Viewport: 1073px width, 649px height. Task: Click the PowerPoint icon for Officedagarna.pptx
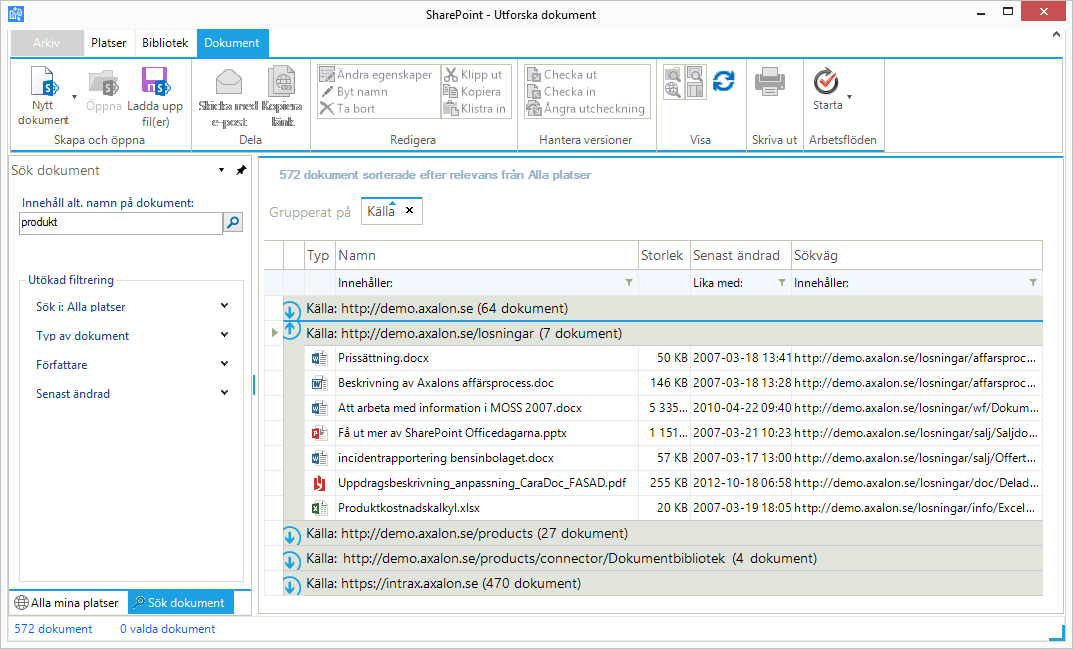[319, 433]
